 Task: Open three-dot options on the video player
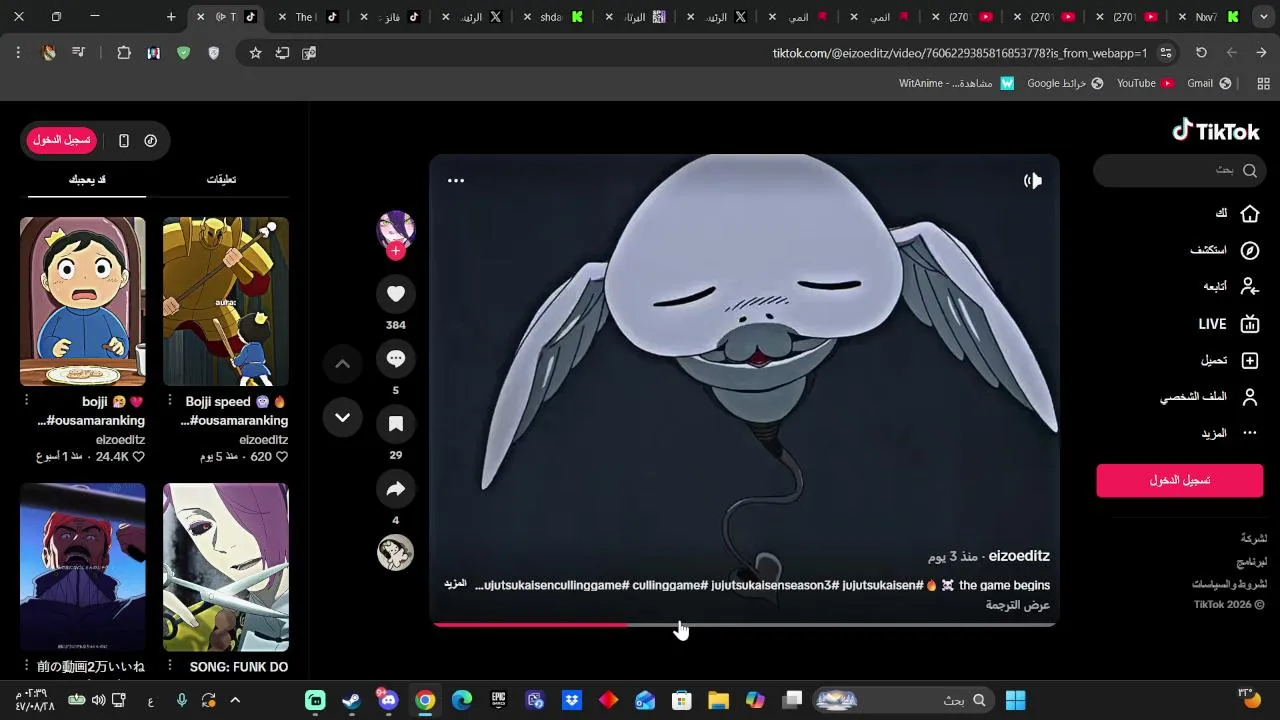pos(456,181)
